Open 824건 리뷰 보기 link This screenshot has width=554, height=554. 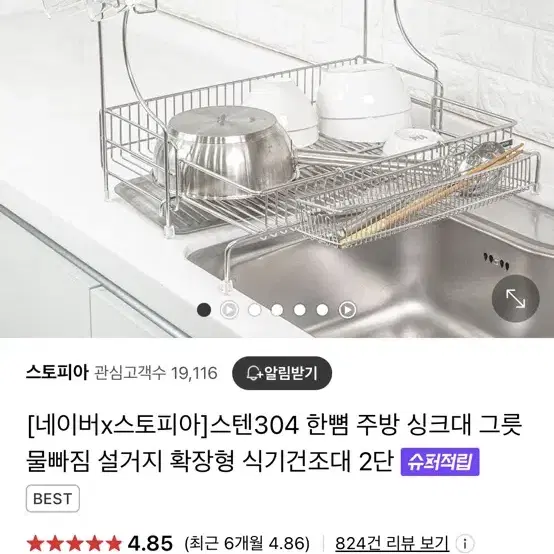(392, 543)
